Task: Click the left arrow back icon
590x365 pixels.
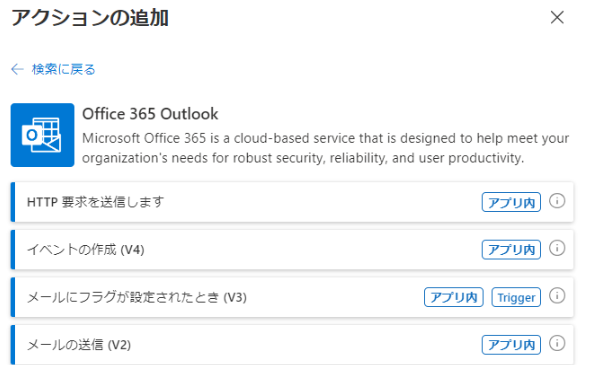Action: [17, 69]
